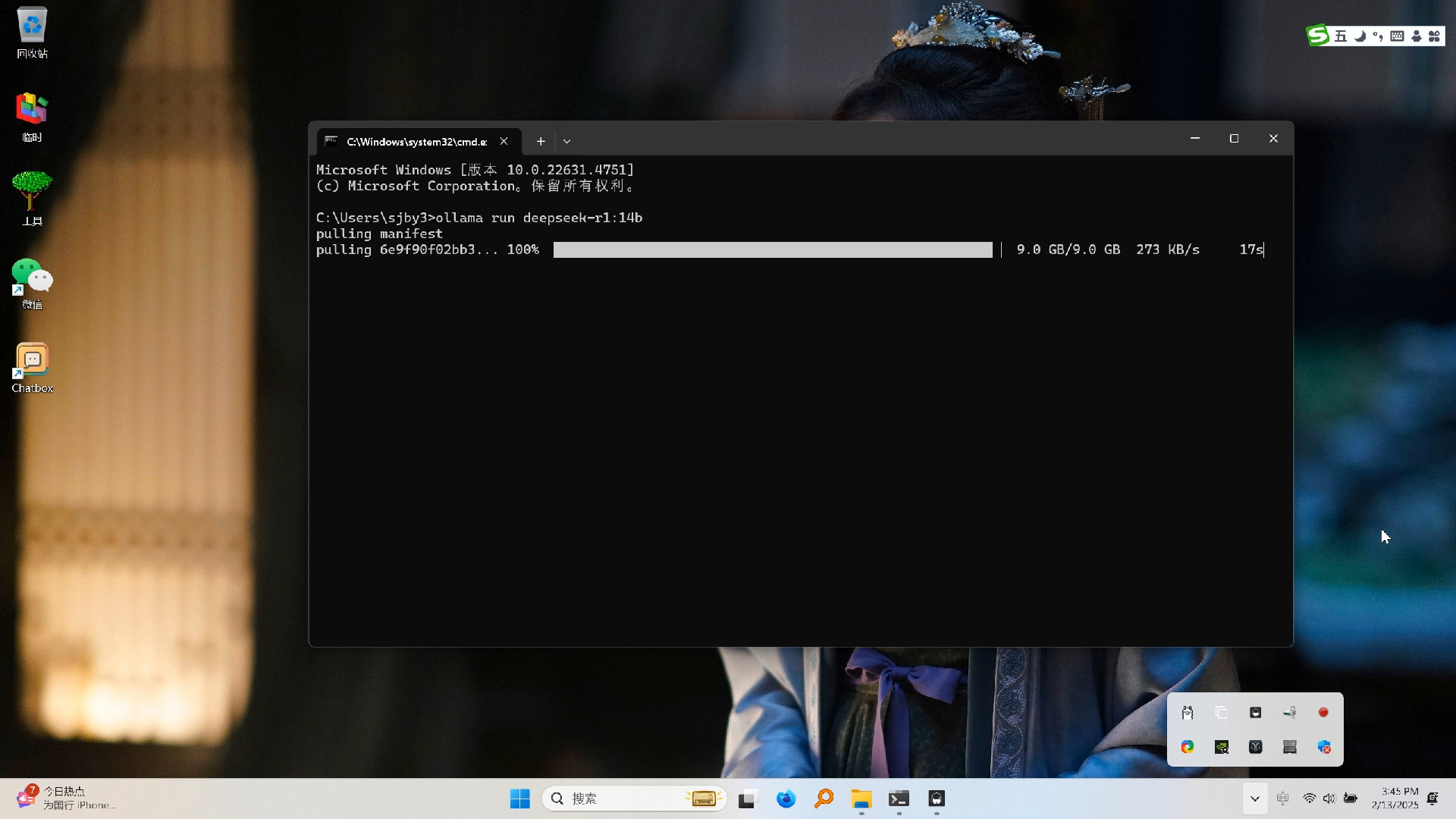Screen dimensions: 1456x819
Task: Click the NVIDIA tray icon
Action: point(1222,747)
